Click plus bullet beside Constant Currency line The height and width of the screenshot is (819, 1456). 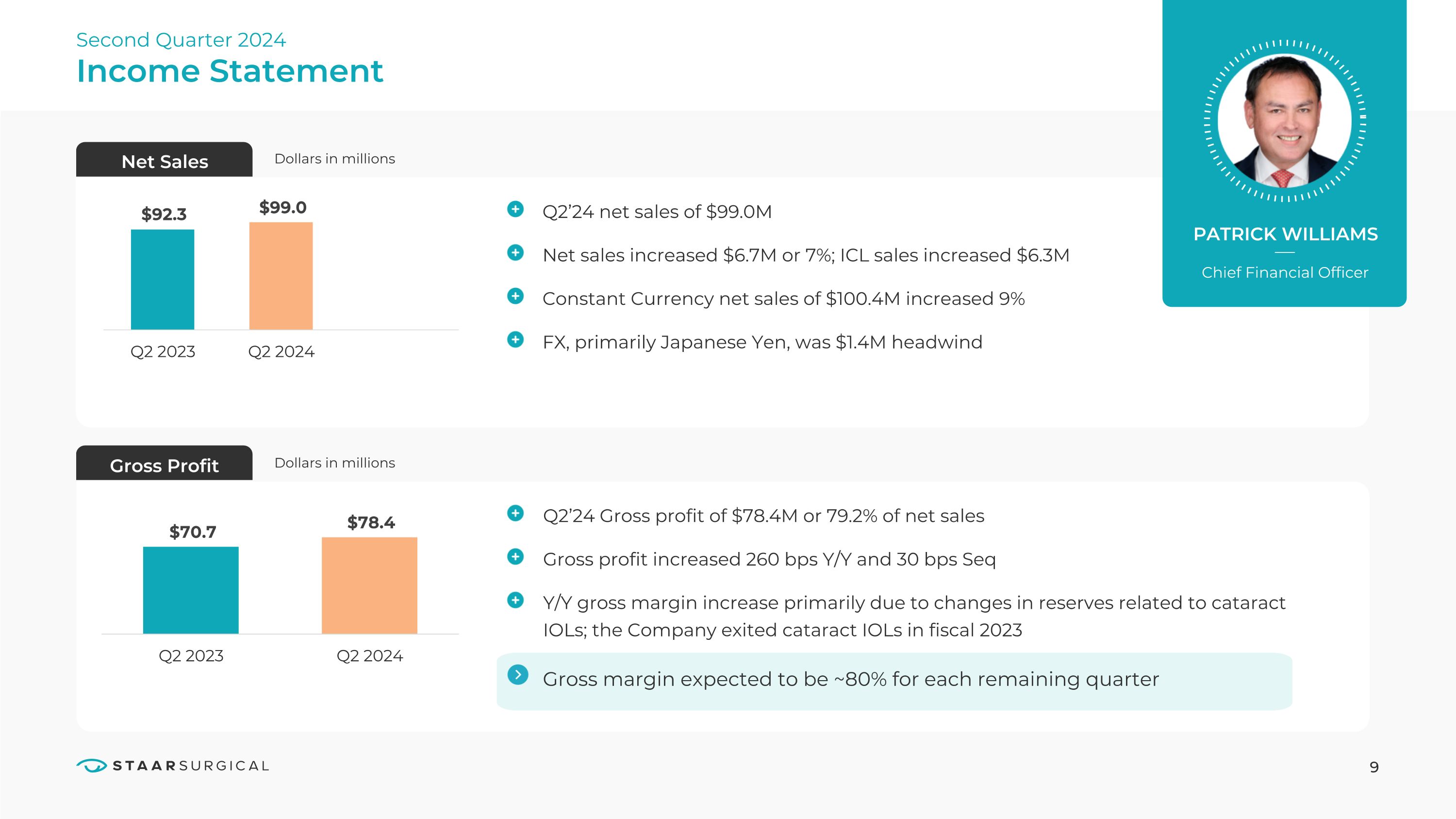point(515,296)
